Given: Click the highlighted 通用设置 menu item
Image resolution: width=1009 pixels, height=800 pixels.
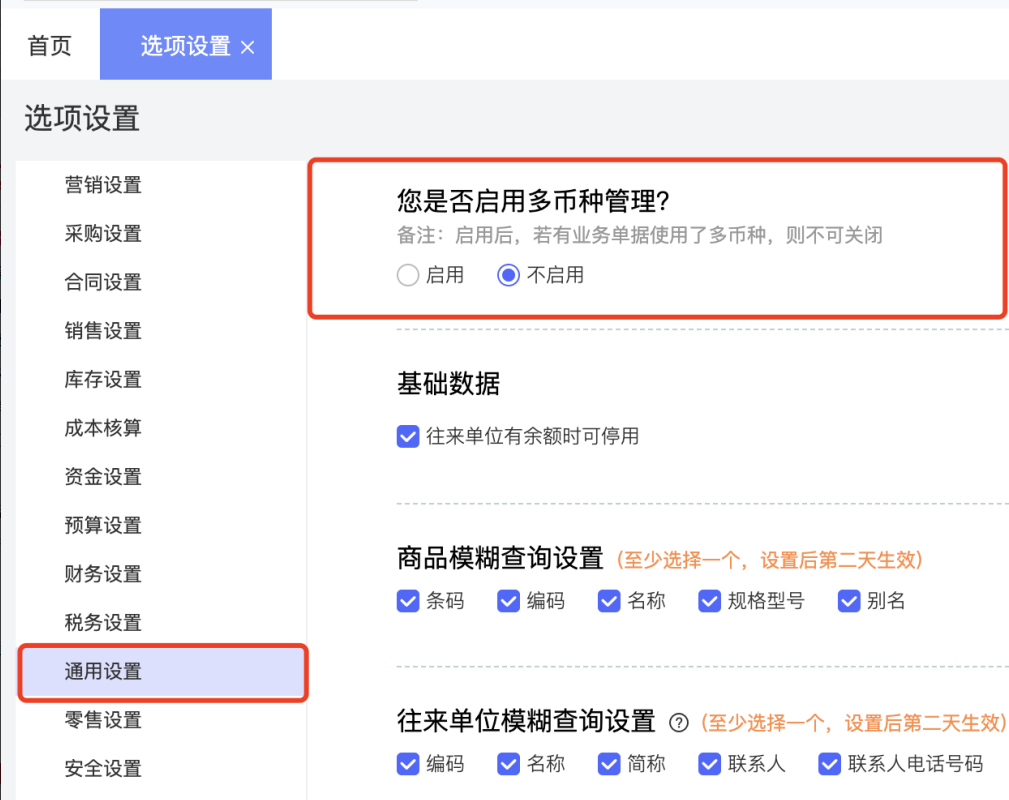Looking at the screenshot, I should pyautogui.click(x=103, y=672).
